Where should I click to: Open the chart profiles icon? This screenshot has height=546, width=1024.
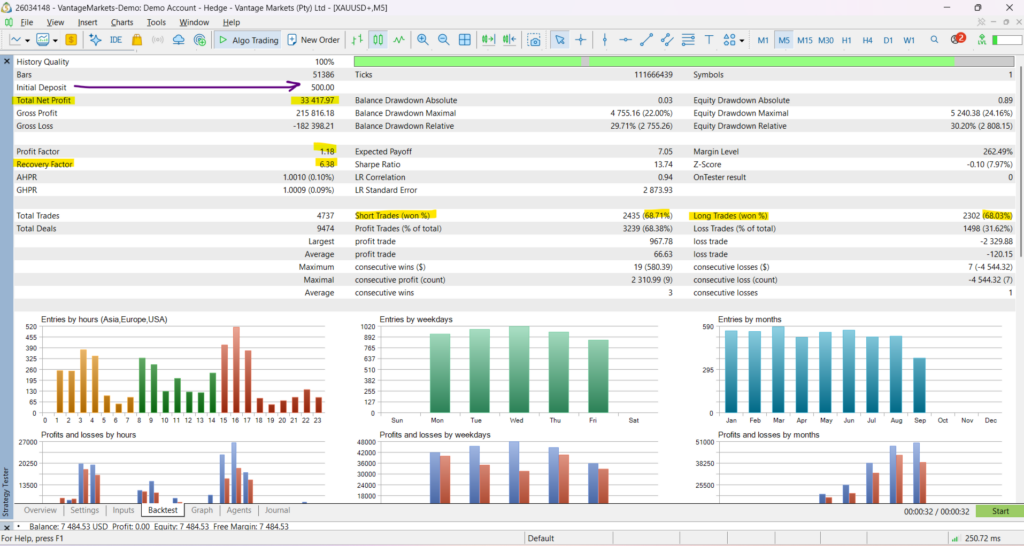[43, 40]
